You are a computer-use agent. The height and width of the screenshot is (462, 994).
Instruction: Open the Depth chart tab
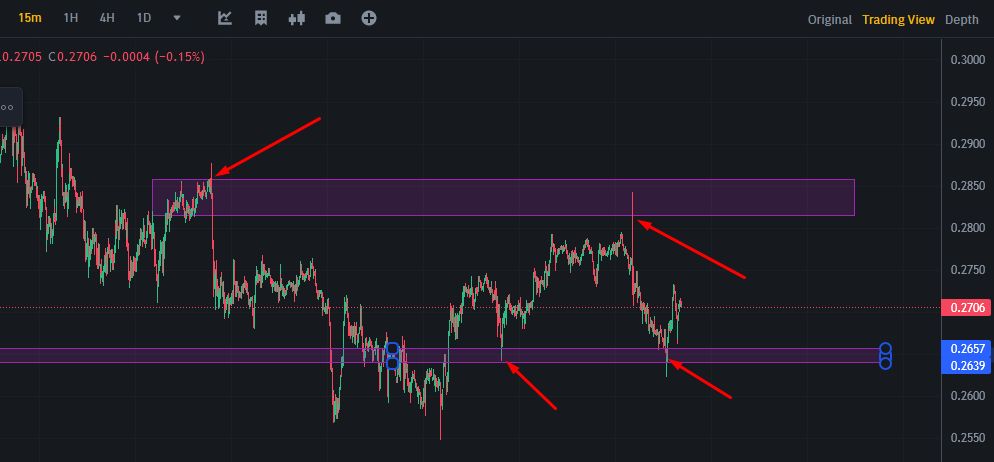point(962,20)
